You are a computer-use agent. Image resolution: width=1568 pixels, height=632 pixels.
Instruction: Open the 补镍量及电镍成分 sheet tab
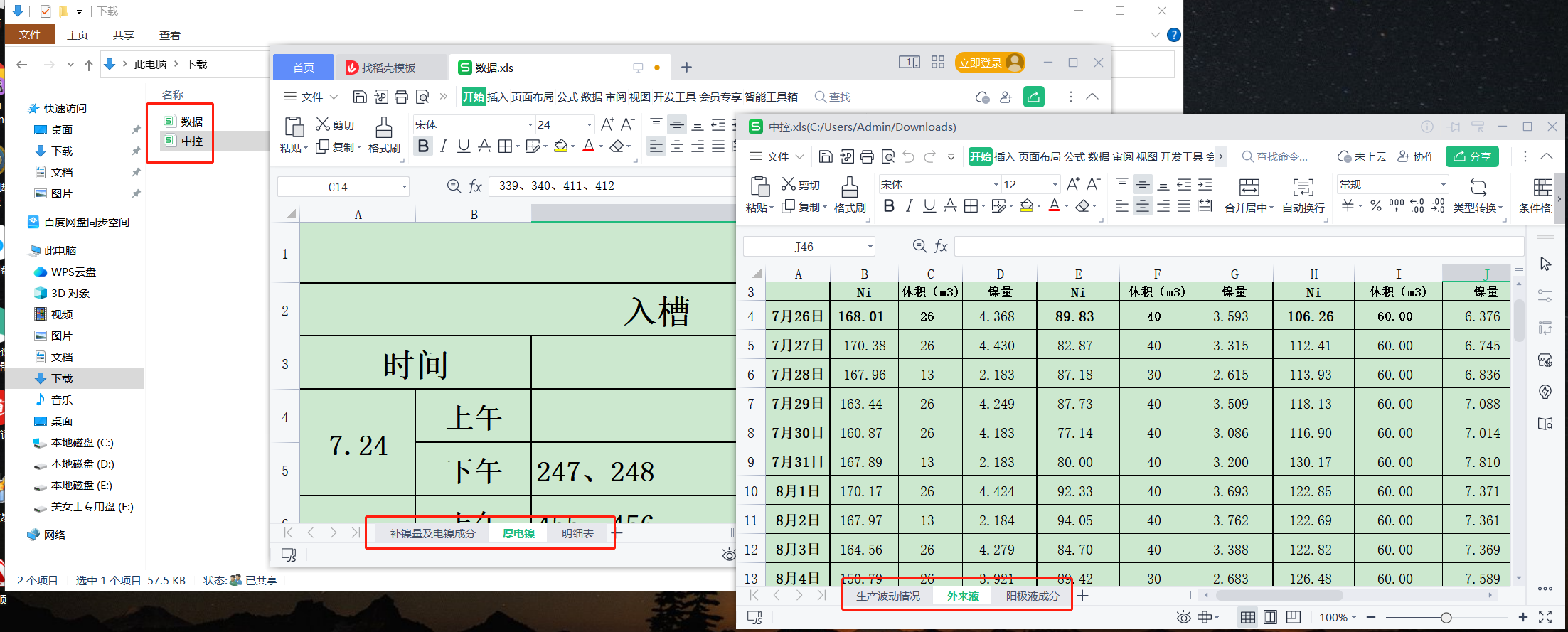432,534
